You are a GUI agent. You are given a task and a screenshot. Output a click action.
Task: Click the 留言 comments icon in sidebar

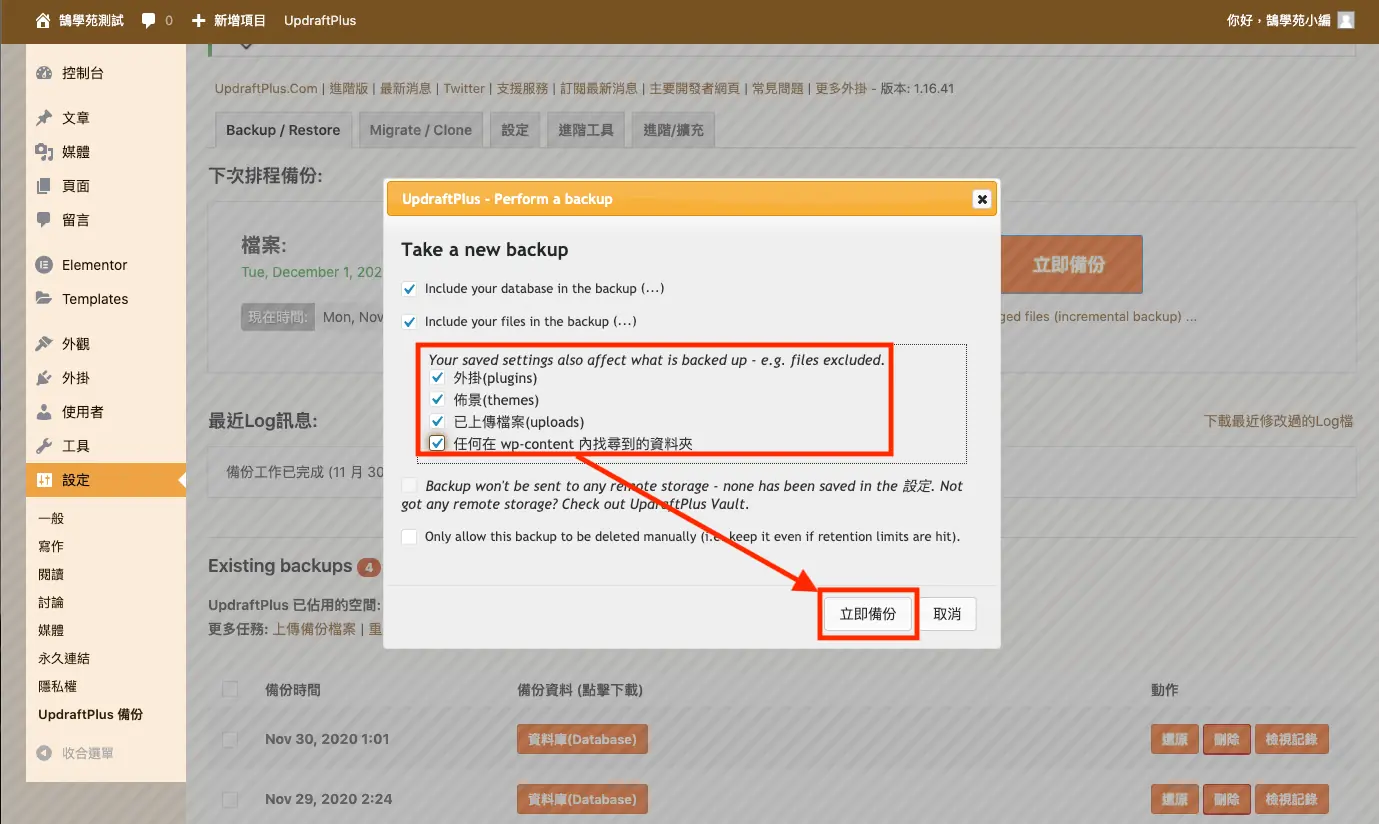(x=44, y=220)
